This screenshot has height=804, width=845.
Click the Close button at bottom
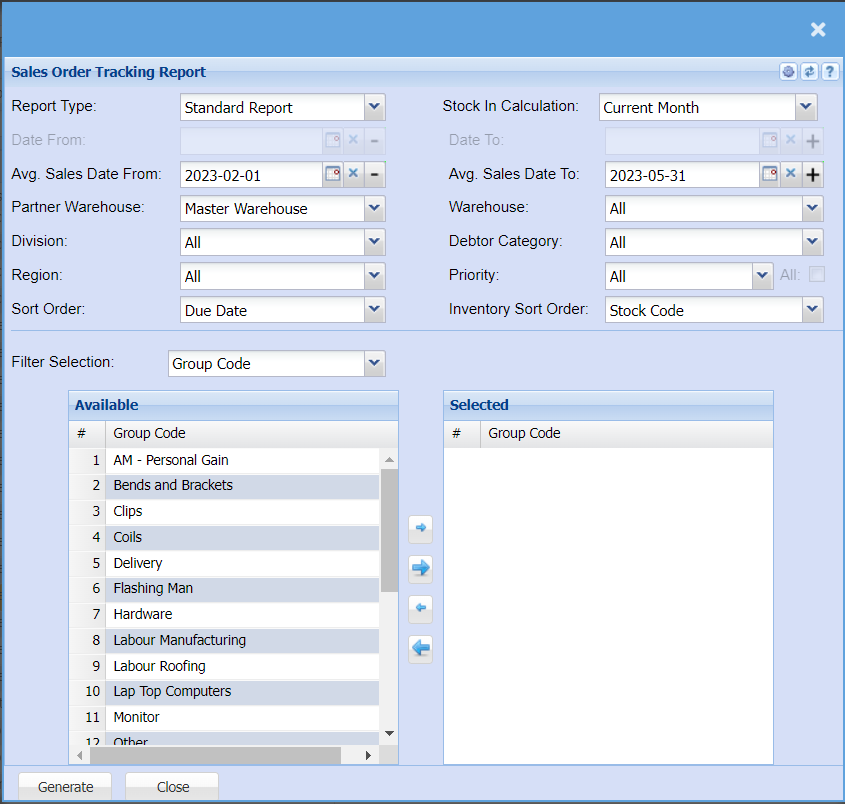173,787
